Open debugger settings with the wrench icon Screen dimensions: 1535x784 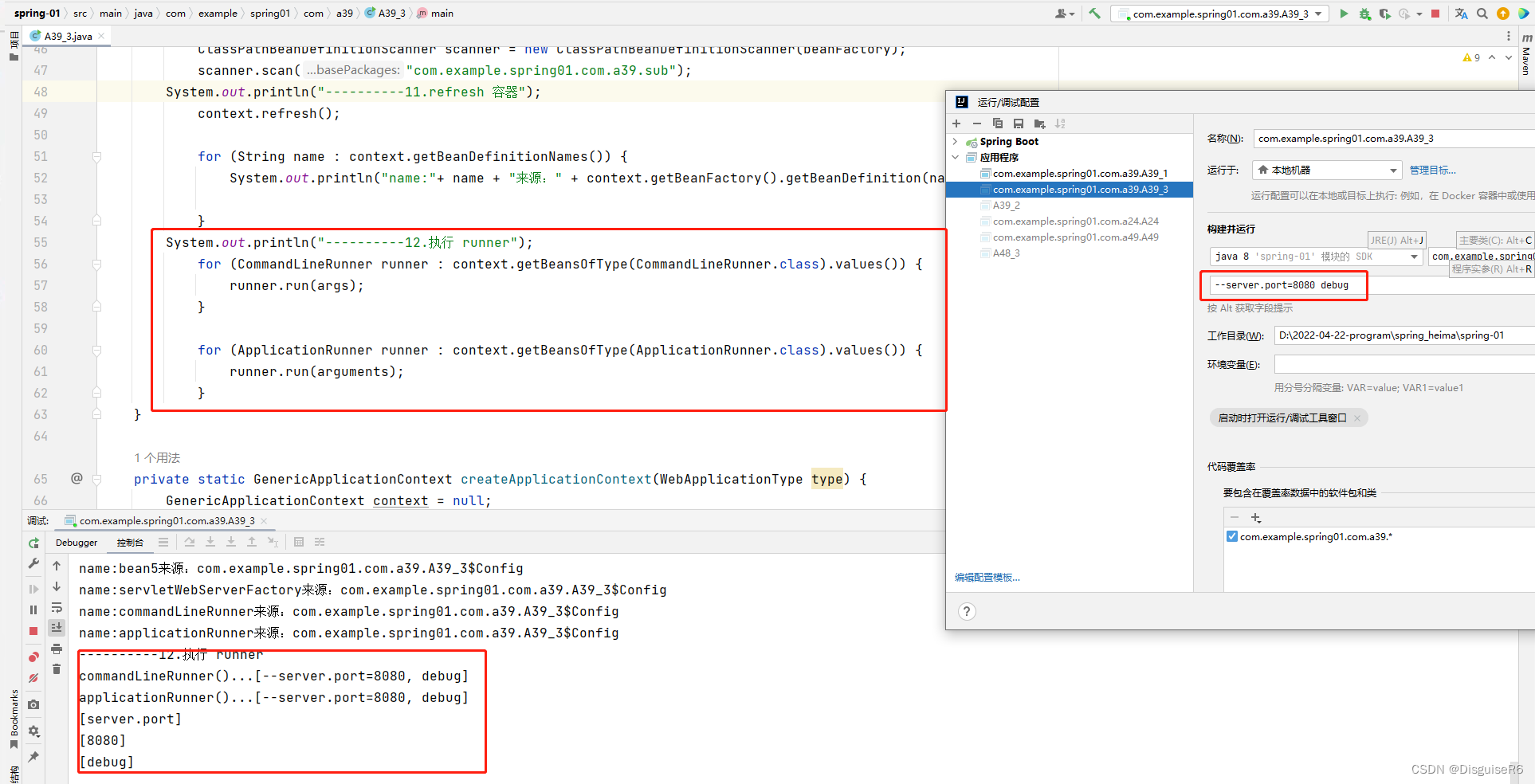(33, 563)
